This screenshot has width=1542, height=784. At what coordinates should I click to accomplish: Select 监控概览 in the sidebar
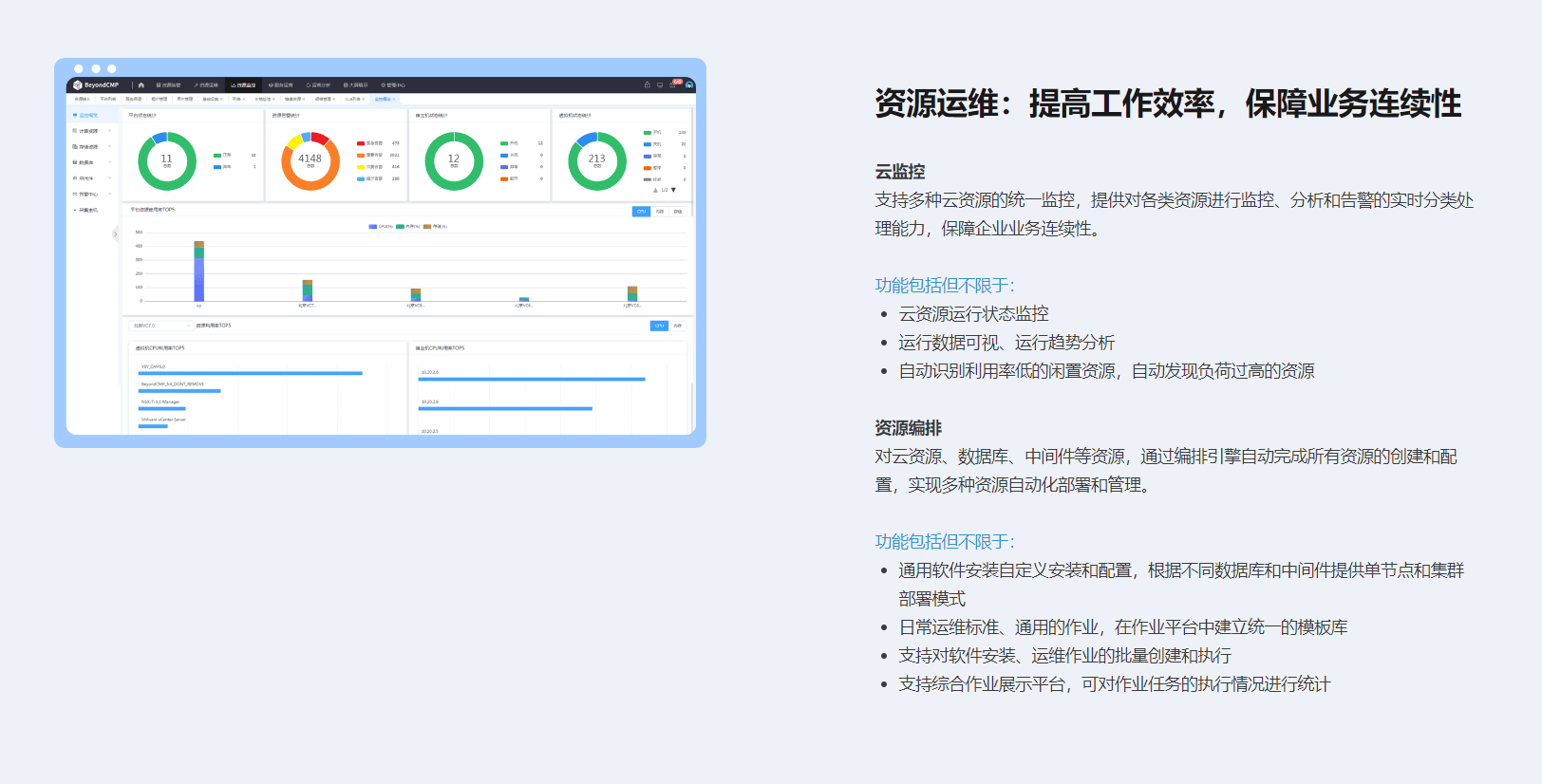tap(87, 115)
